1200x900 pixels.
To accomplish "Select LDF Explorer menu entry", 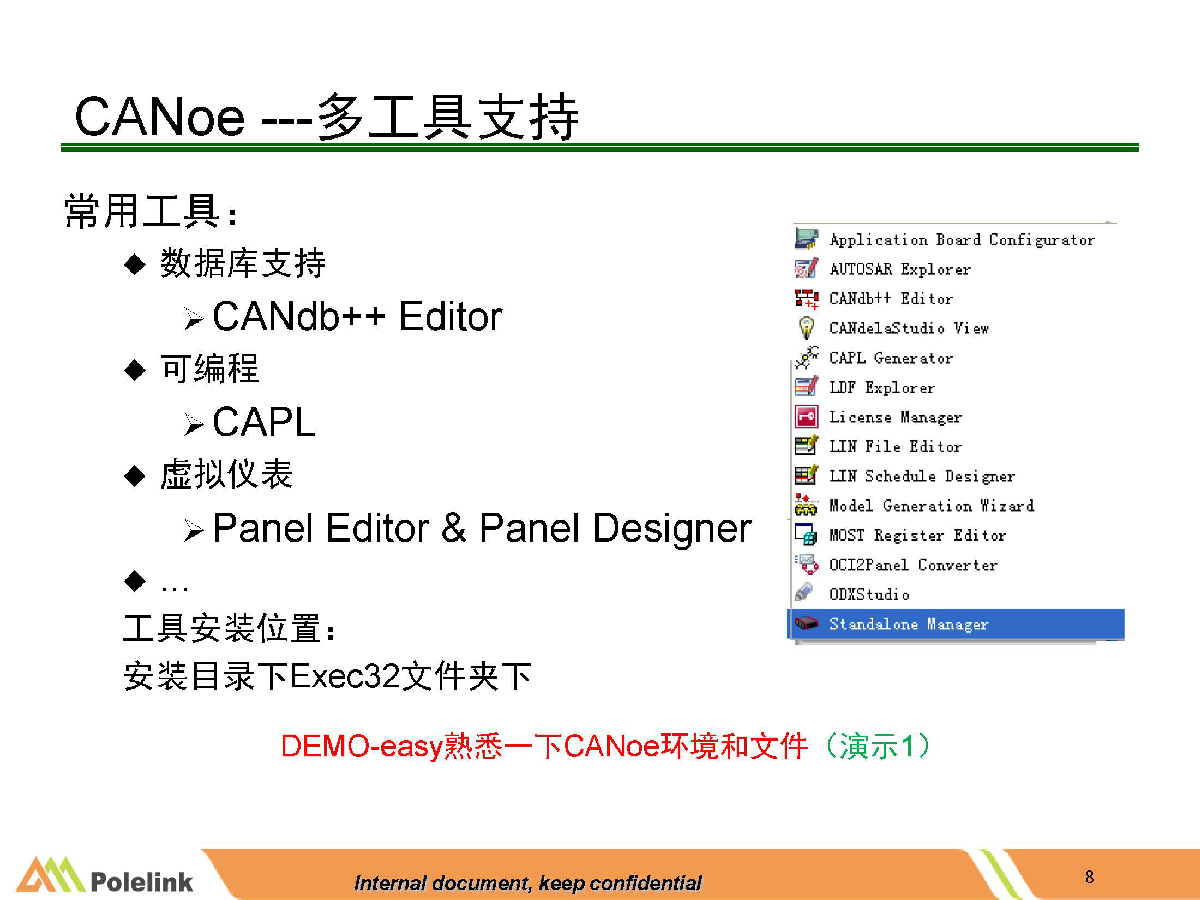I will coord(881,387).
